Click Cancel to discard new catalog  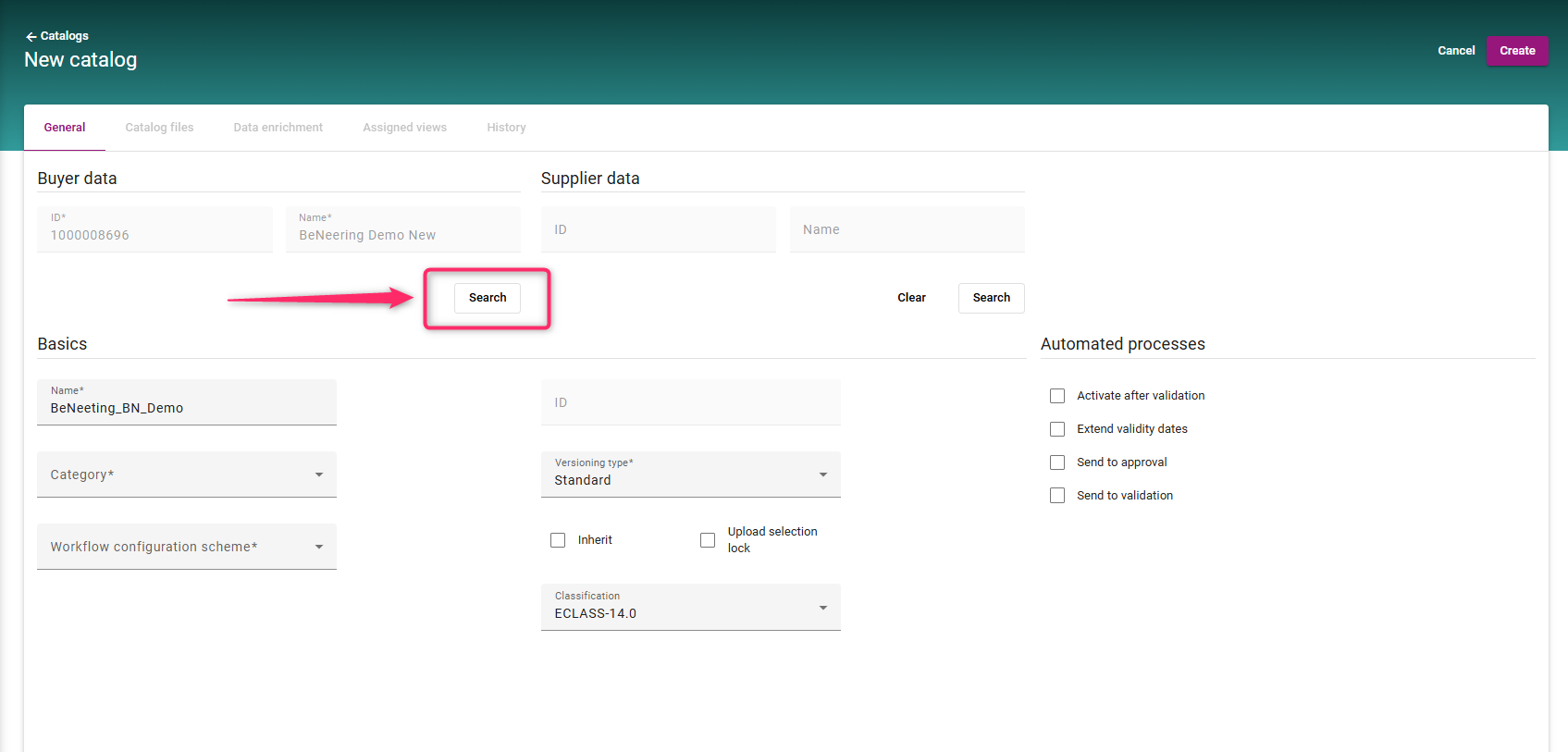coord(1455,51)
